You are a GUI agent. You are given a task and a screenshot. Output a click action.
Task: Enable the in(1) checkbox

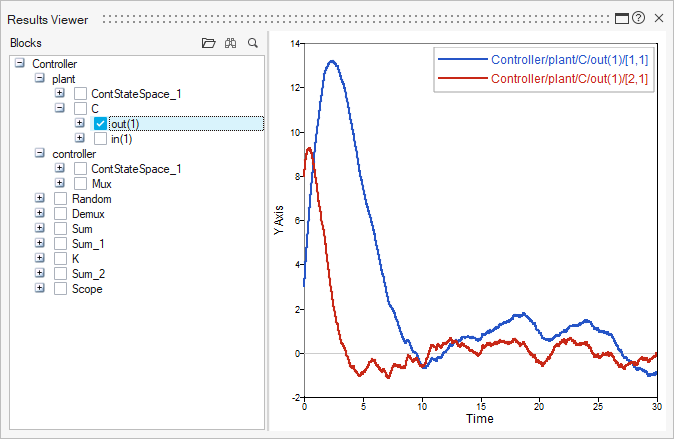[100, 139]
